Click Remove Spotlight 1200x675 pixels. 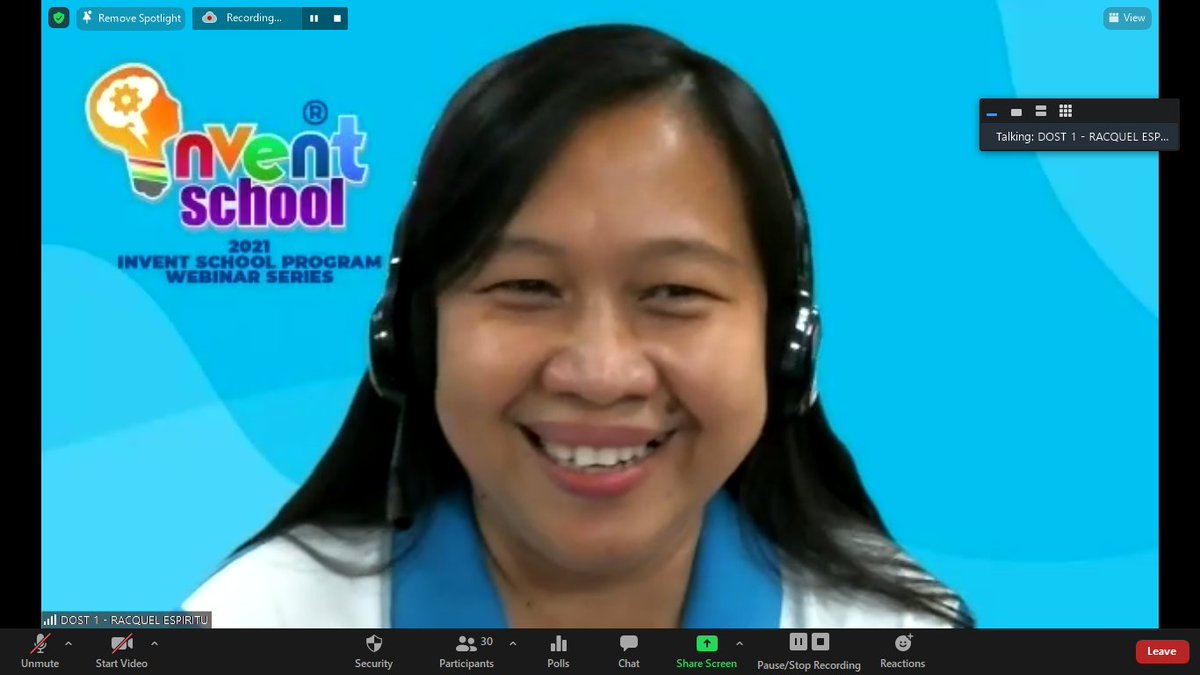click(131, 18)
